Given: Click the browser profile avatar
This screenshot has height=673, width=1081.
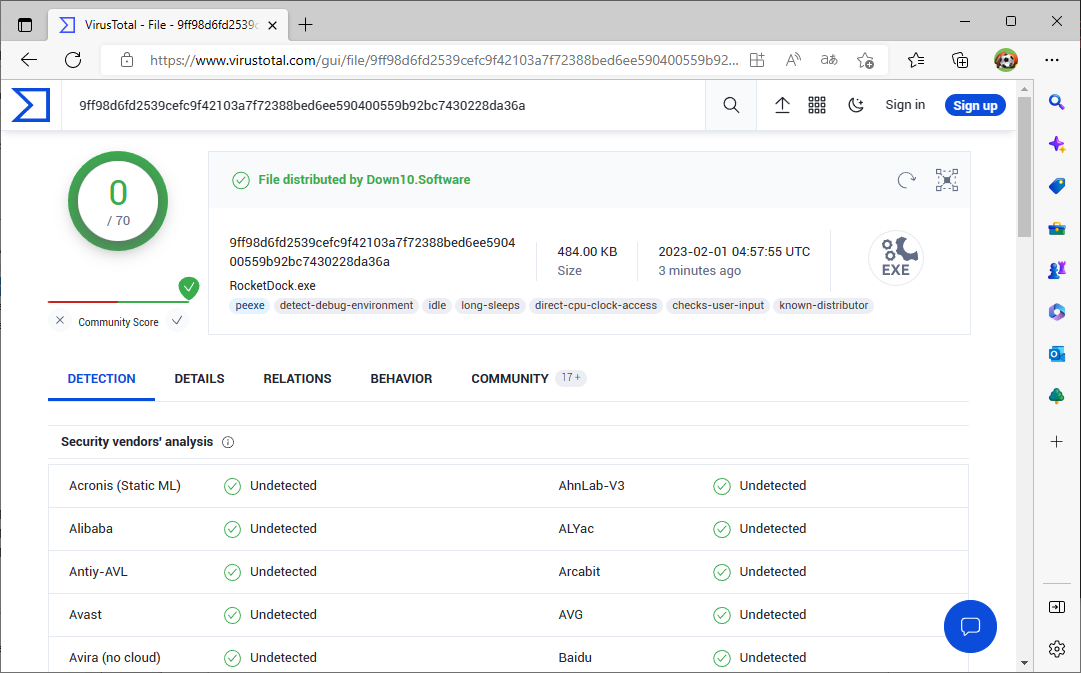Looking at the screenshot, I should click(x=1006, y=60).
